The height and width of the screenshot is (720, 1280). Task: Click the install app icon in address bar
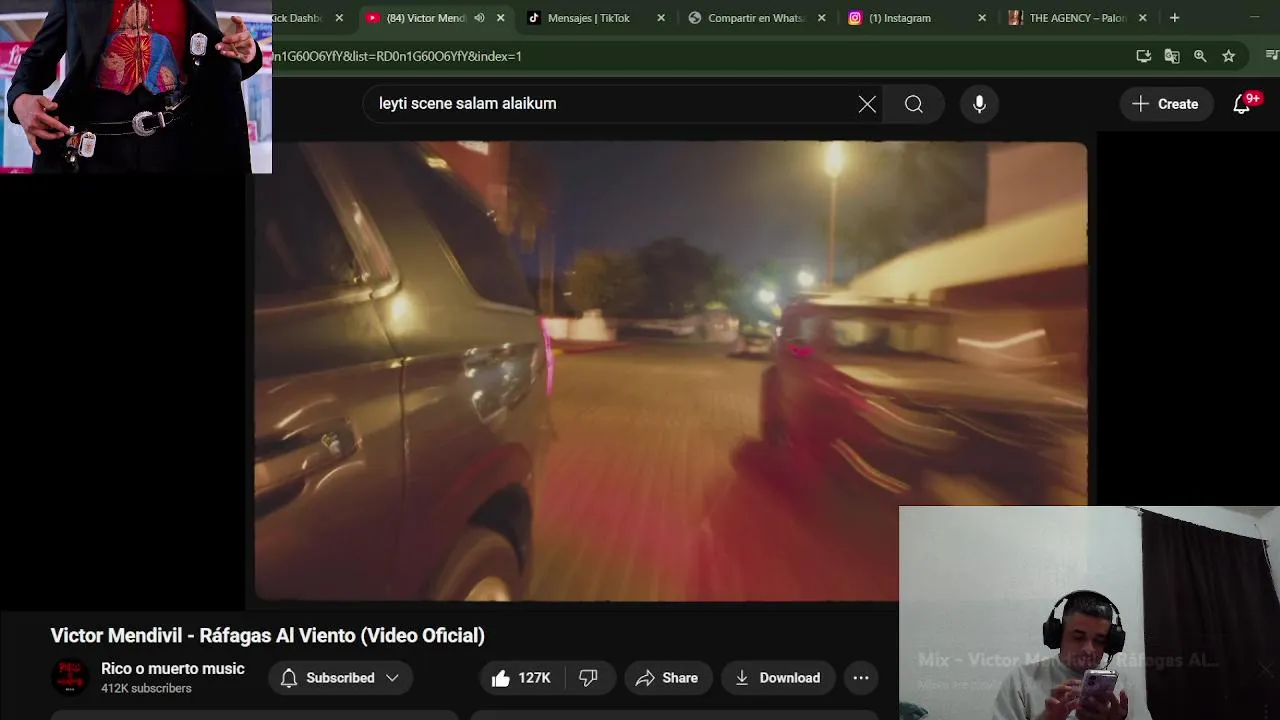[1144, 56]
